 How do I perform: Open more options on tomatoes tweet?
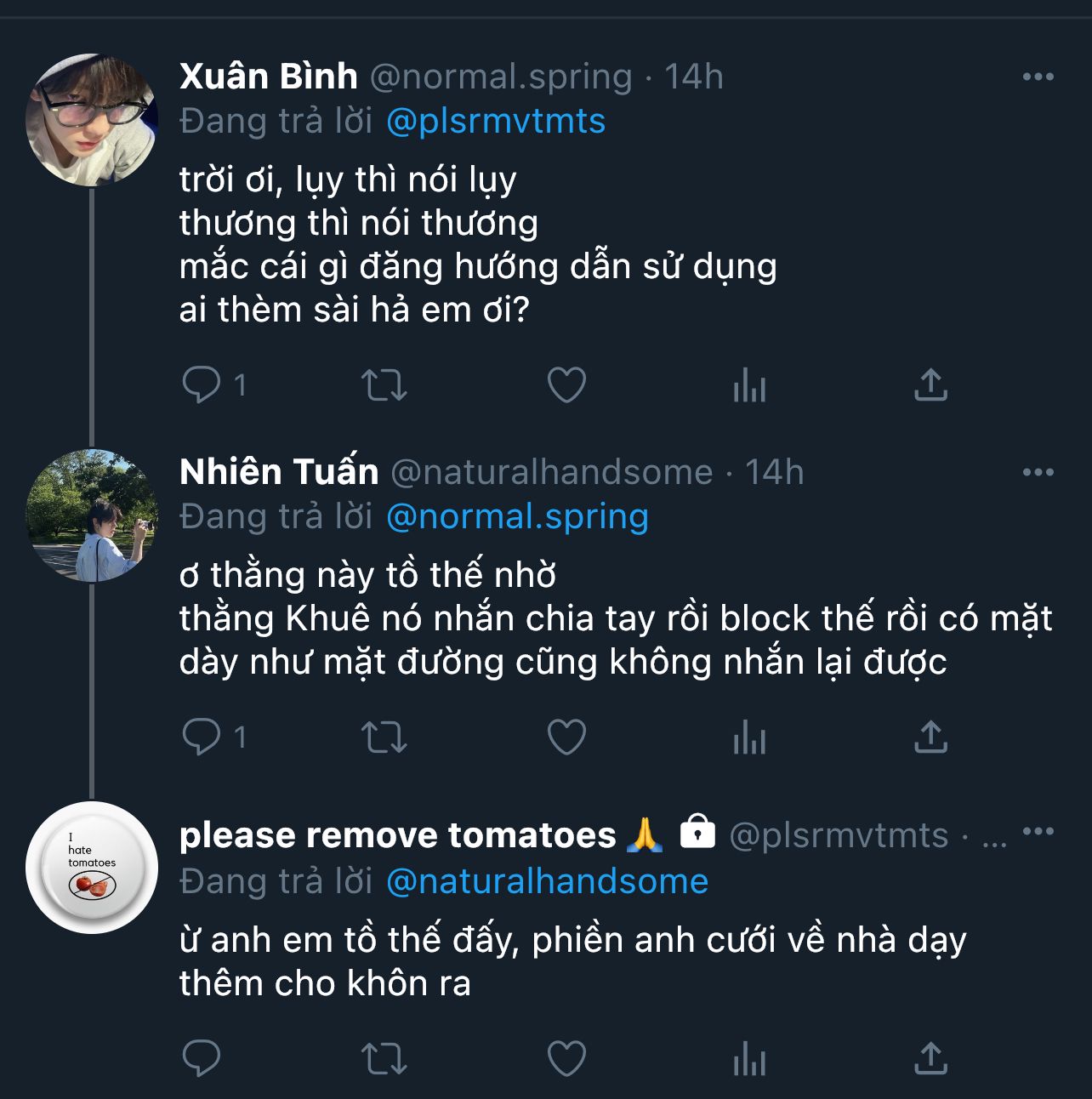pos(1038,832)
